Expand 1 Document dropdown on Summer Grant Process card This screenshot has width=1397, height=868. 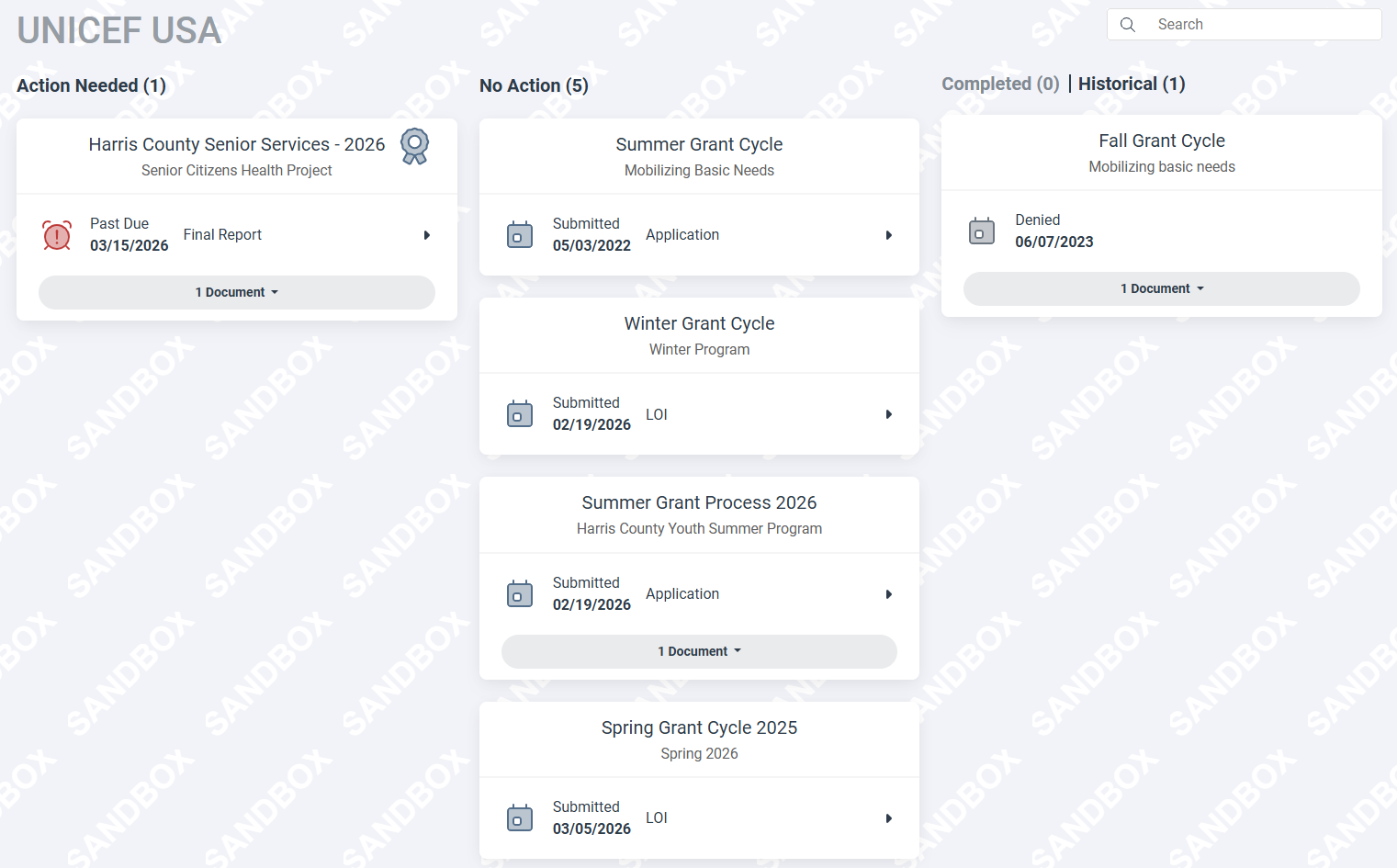point(699,651)
